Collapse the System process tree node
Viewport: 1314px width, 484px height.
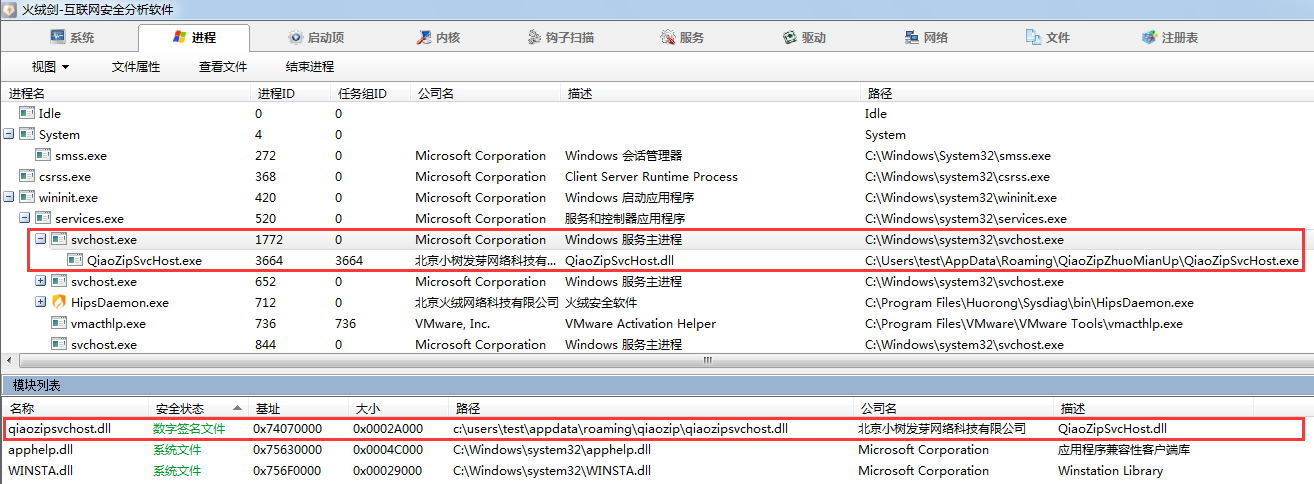pos(9,134)
